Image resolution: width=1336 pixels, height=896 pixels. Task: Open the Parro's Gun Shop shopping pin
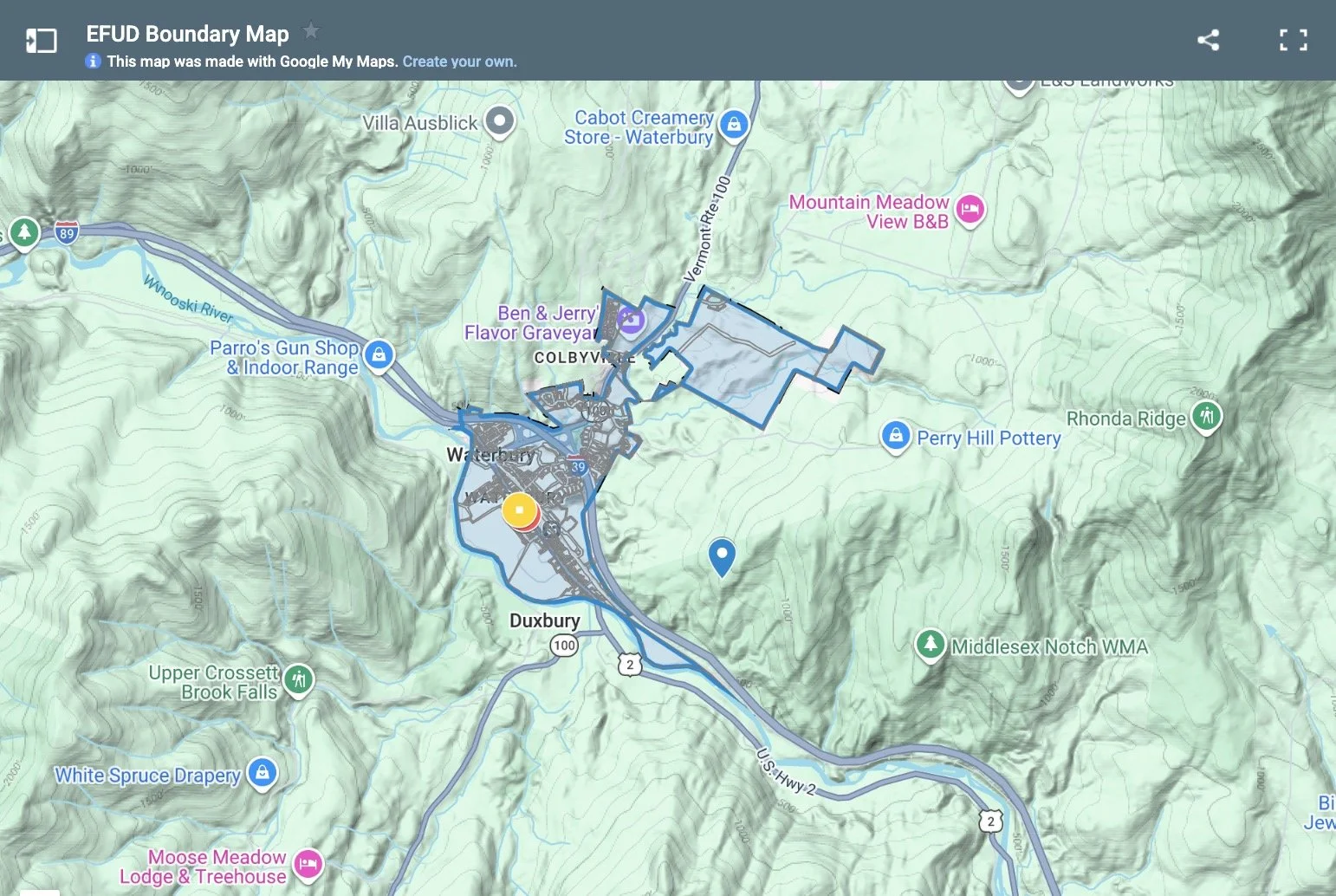pos(379,356)
